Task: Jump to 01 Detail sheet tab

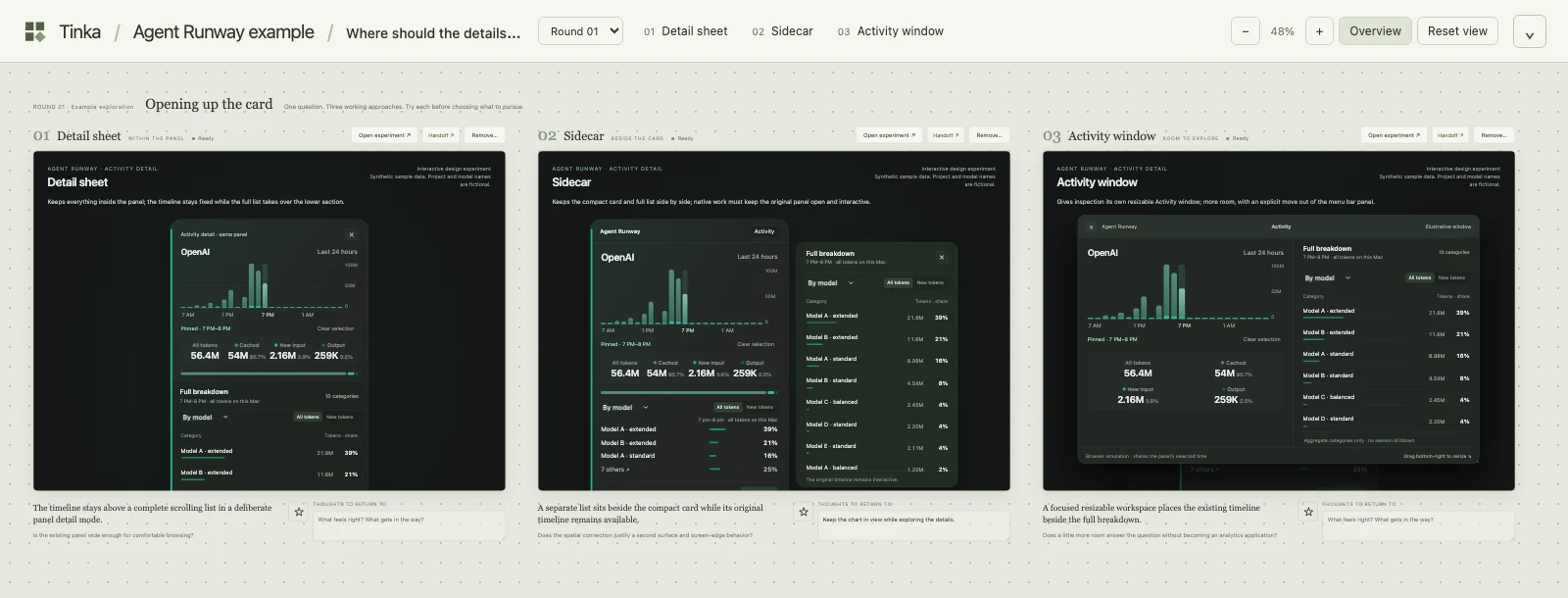Action: (685, 31)
